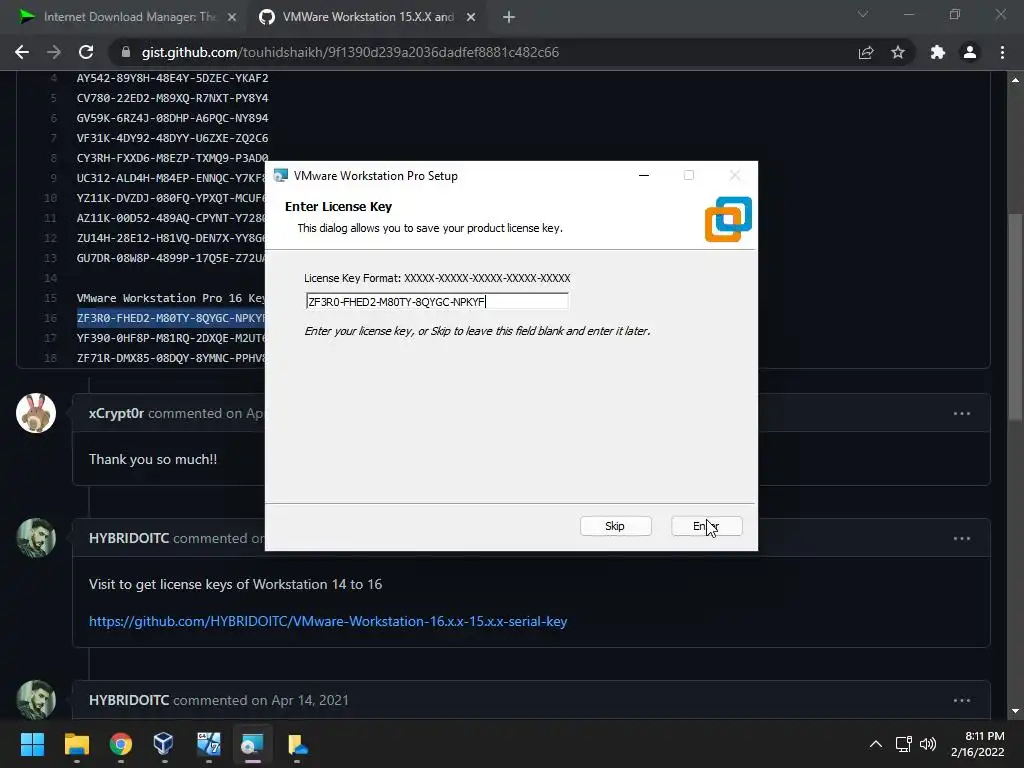The width and height of the screenshot is (1024, 768).
Task: Open options menu on xCrypt0r comment
Action: click(962, 413)
